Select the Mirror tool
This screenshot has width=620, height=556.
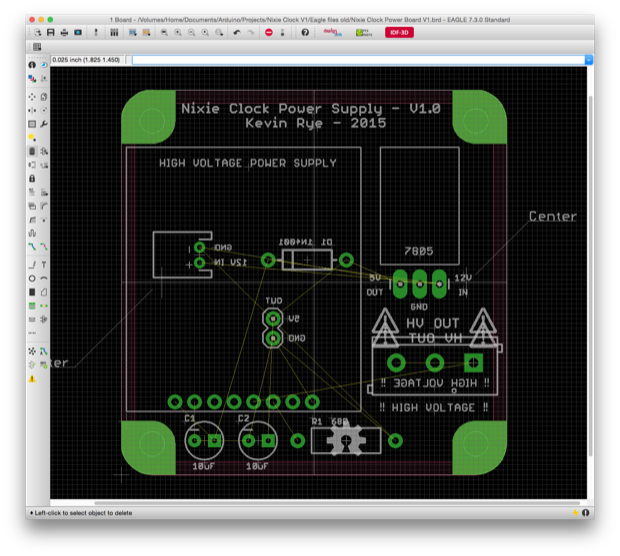[x=32, y=110]
